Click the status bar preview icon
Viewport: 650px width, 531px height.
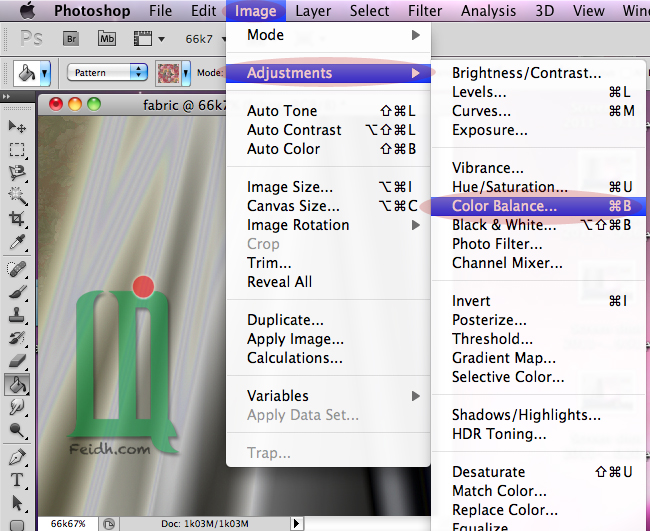(109, 524)
